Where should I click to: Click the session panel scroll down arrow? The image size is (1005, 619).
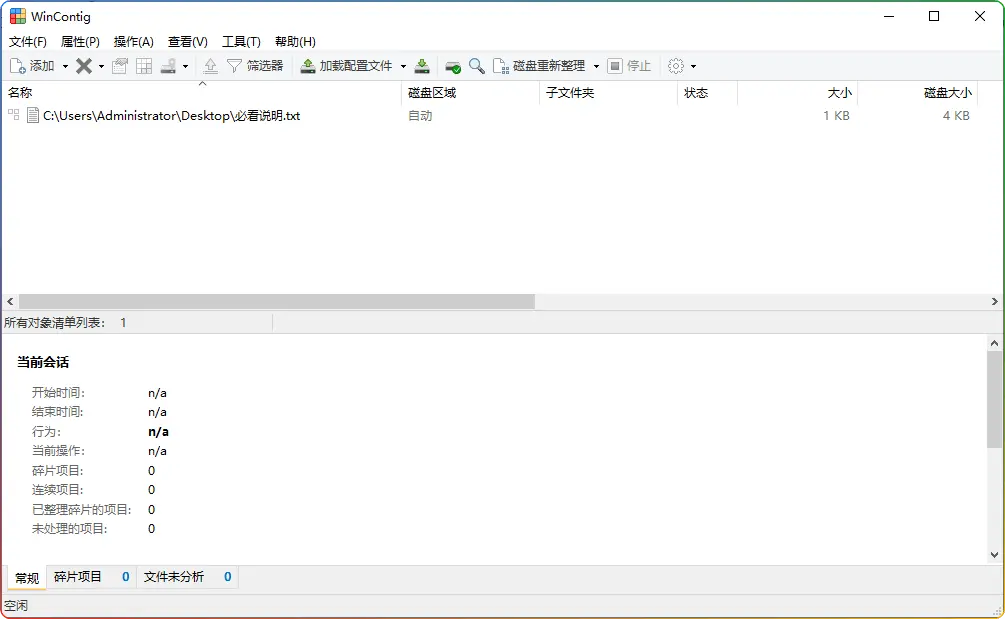[994, 555]
